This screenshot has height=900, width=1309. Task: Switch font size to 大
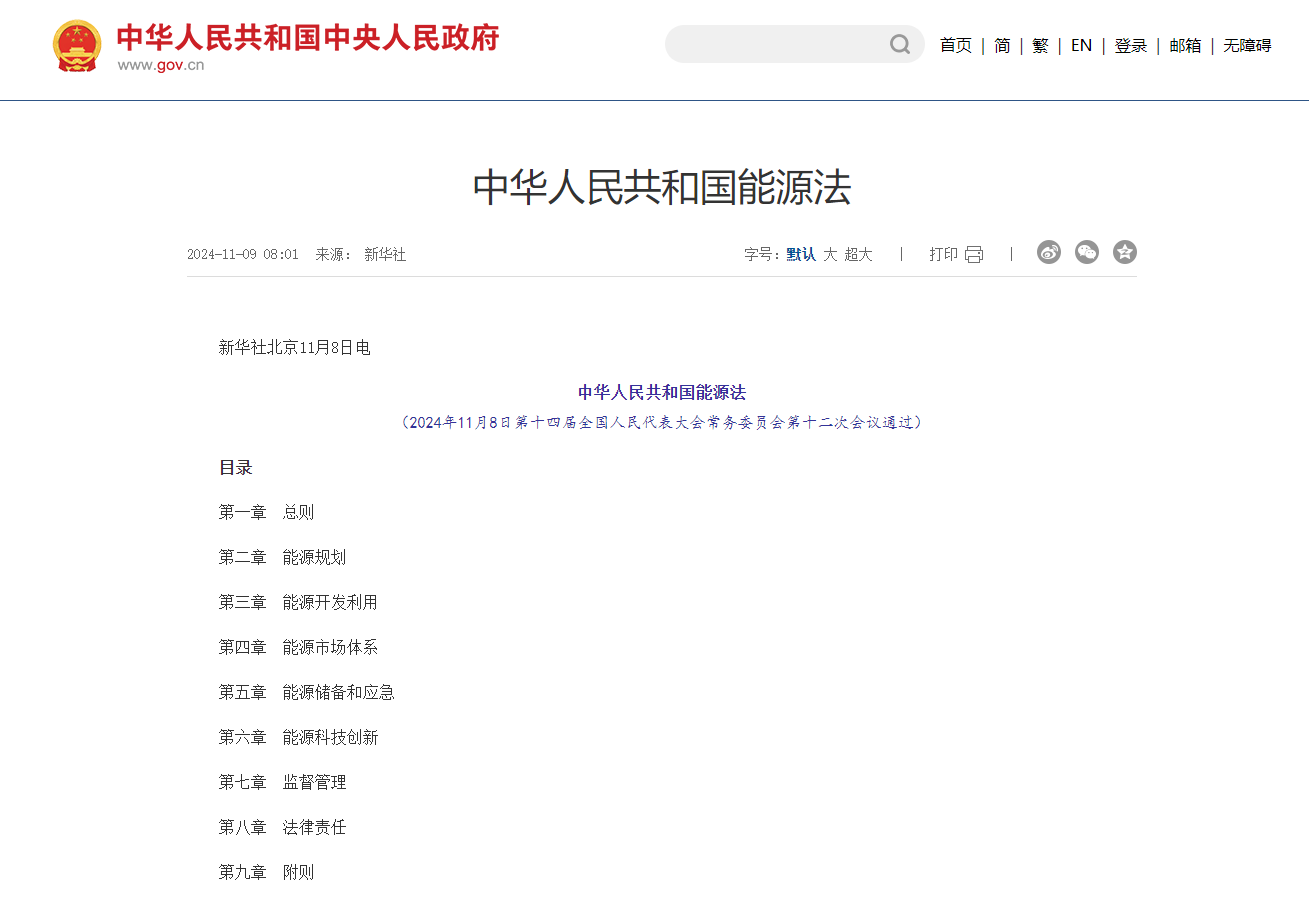pos(830,254)
